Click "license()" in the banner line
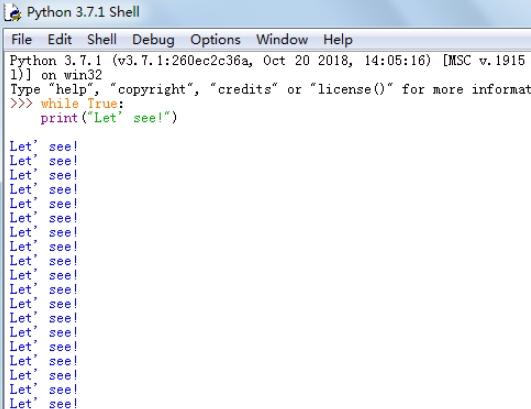This screenshot has height=409, width=531. [x=351, y=89]
